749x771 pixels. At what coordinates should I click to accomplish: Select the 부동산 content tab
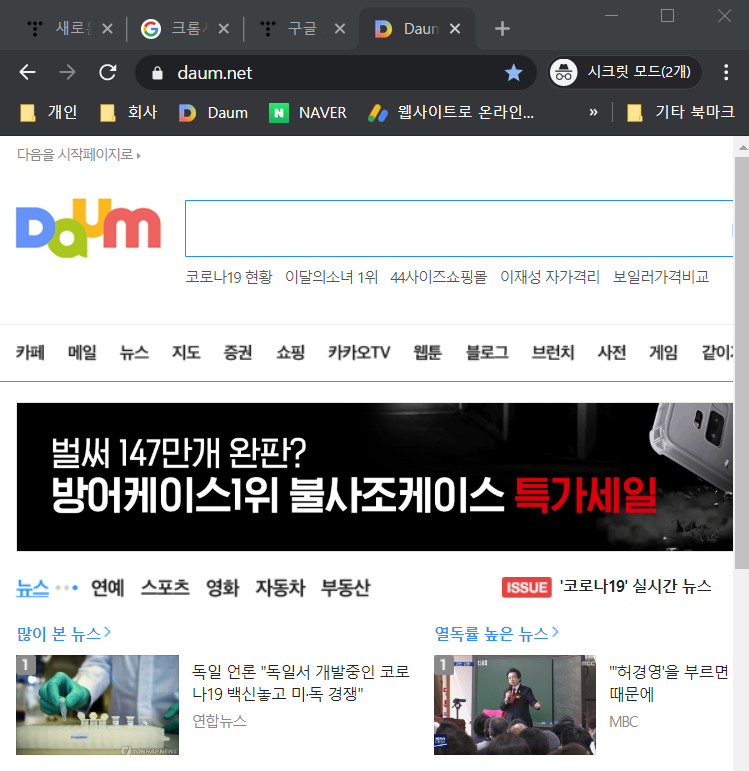click(x=345, y=588)
